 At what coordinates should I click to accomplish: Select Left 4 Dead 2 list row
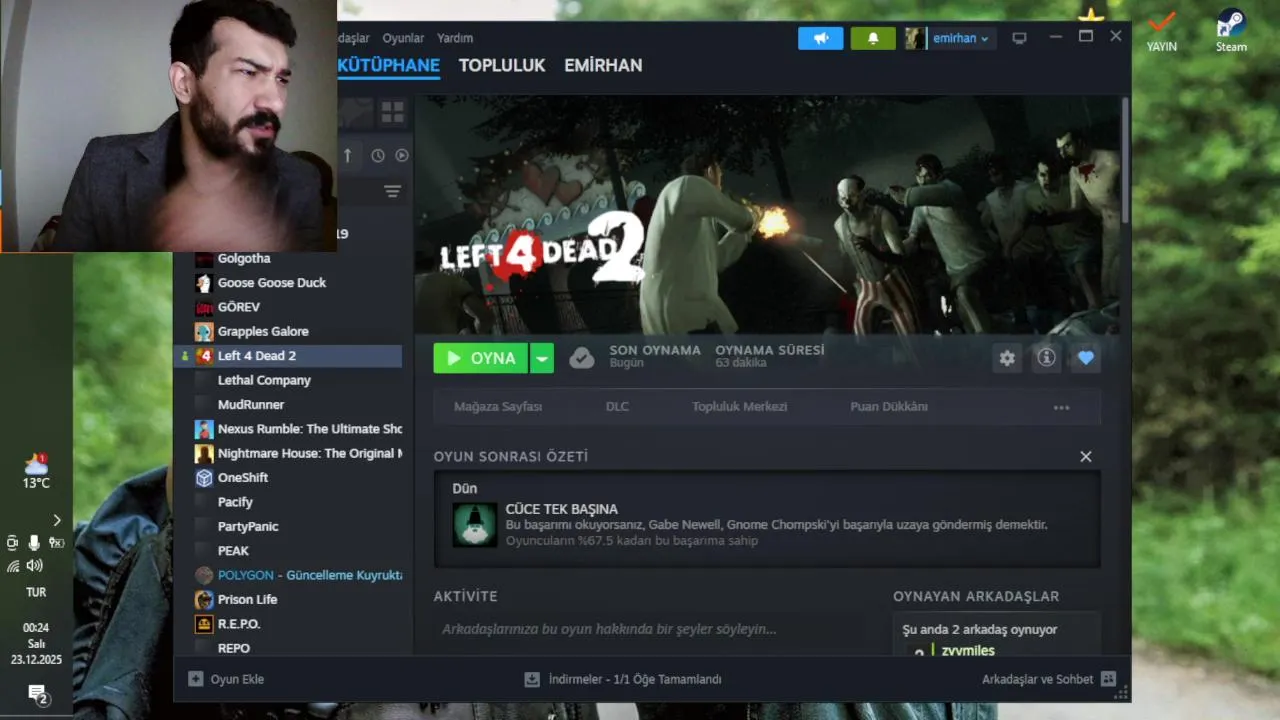coord(288,356)
